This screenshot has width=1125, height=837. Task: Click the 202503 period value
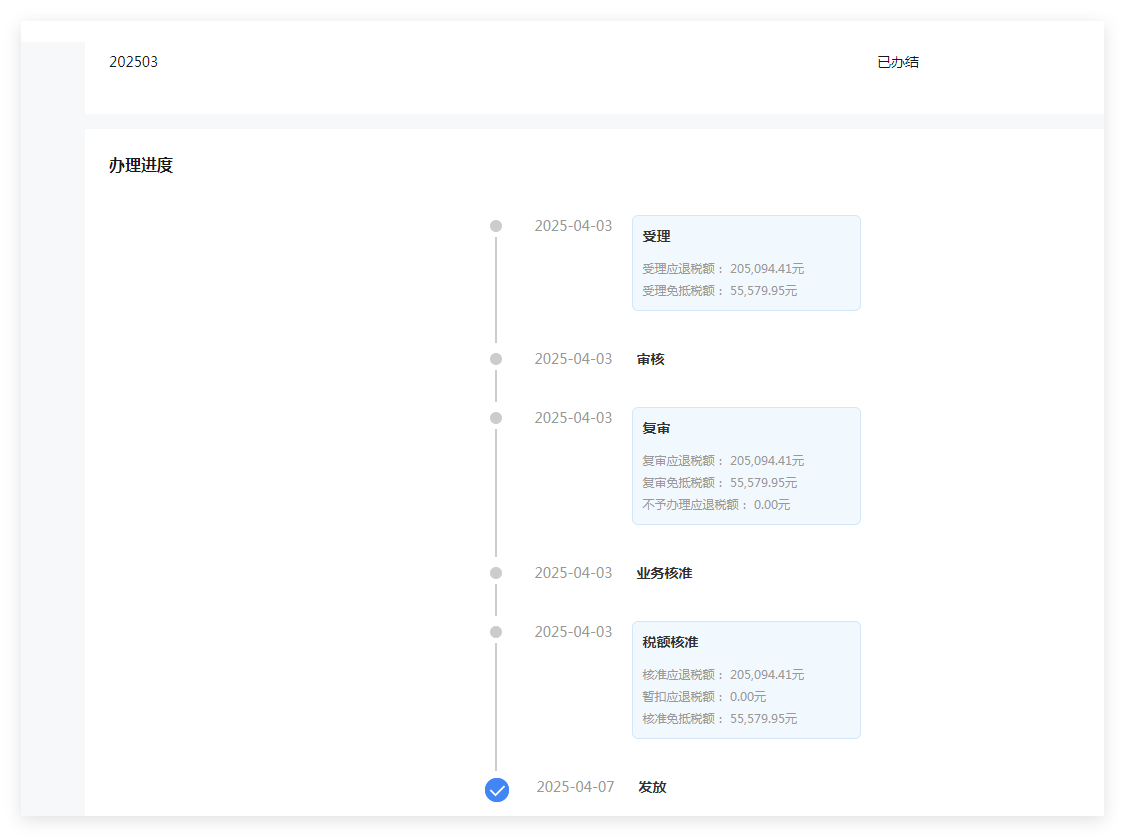133,62
